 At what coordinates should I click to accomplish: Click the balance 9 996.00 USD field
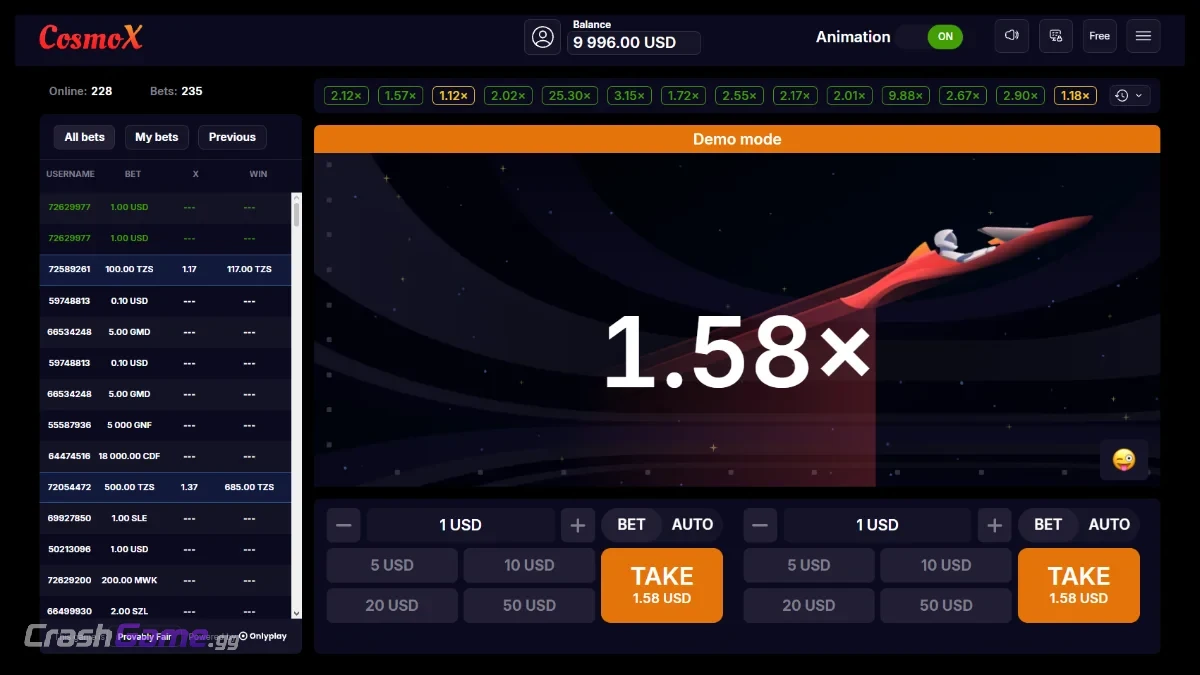[634, 42]
